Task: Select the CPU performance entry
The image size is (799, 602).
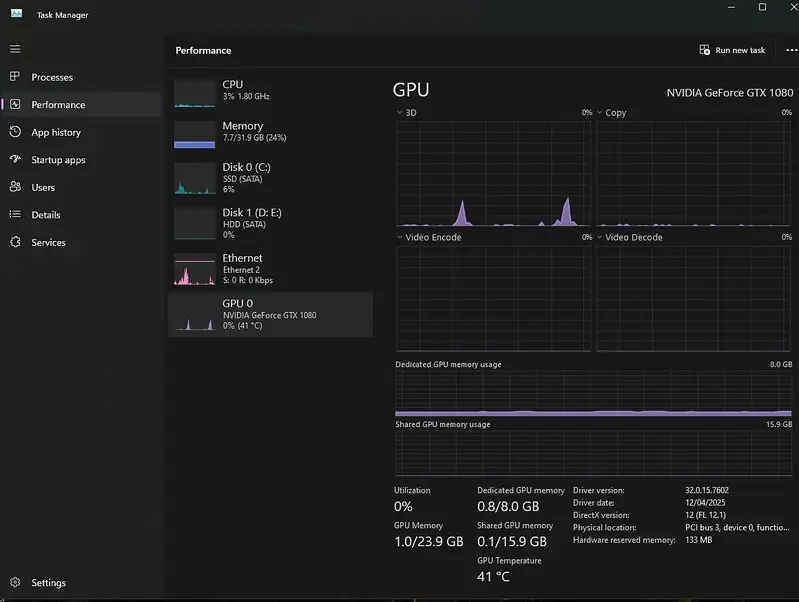Action: pos(271,92)
